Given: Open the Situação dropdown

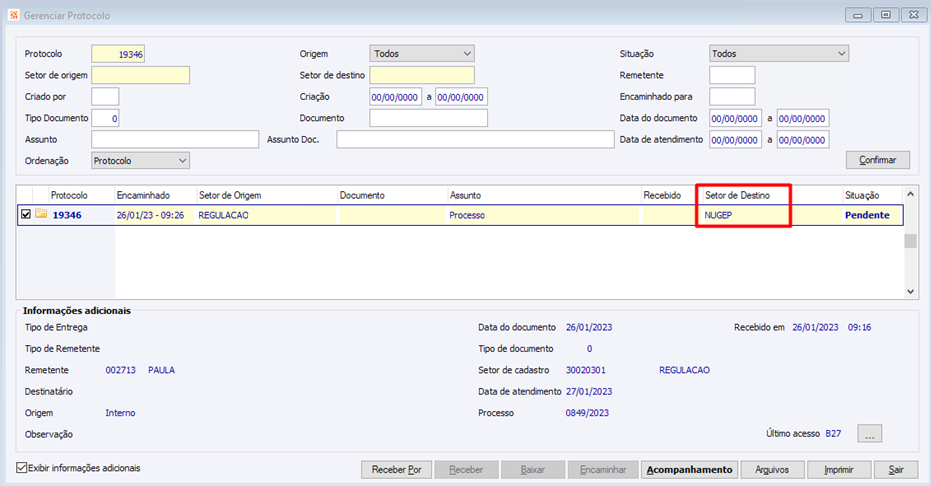Looking at the screenshot, I should (778, 53).
